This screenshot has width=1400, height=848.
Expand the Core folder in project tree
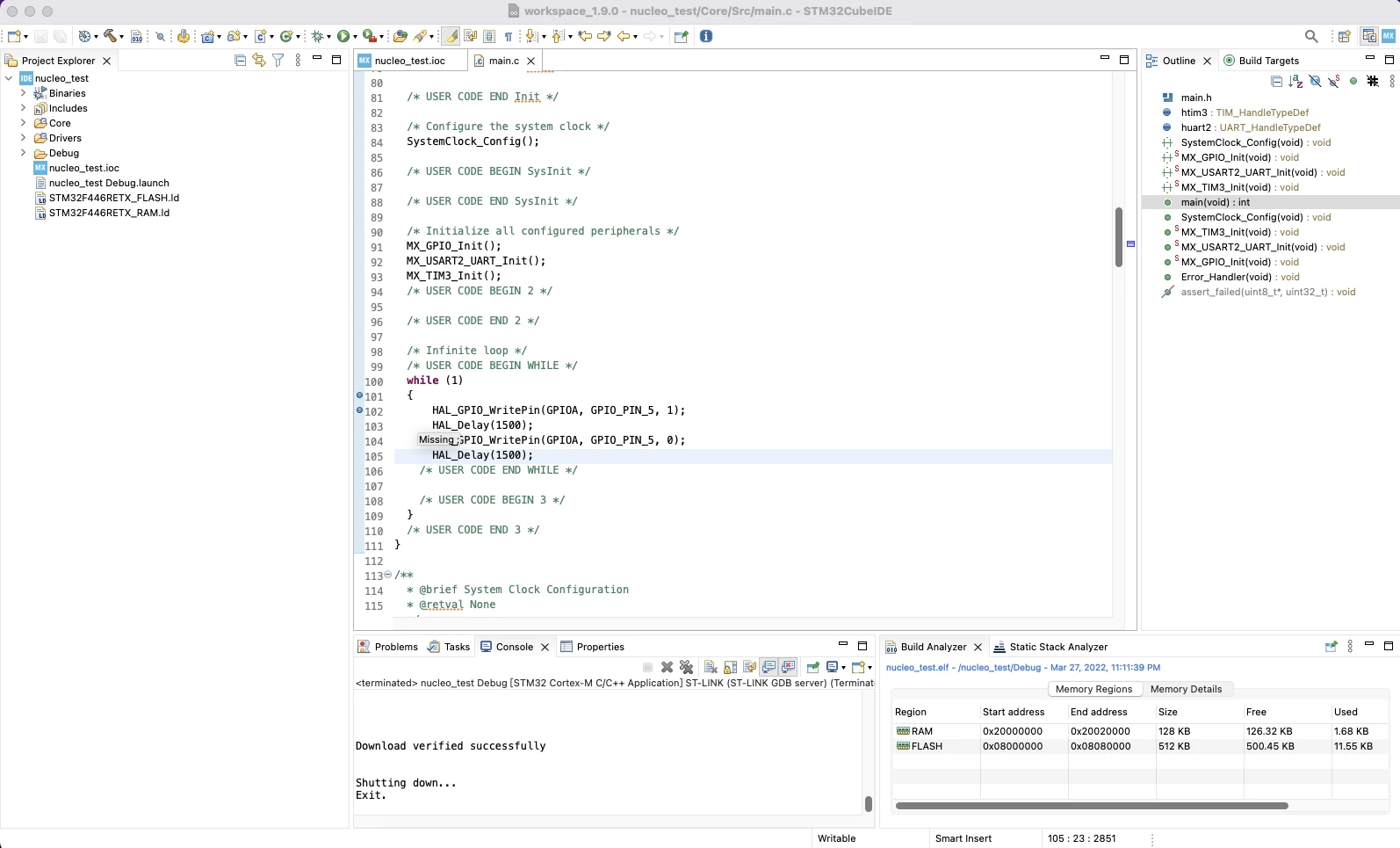point(23,123)
